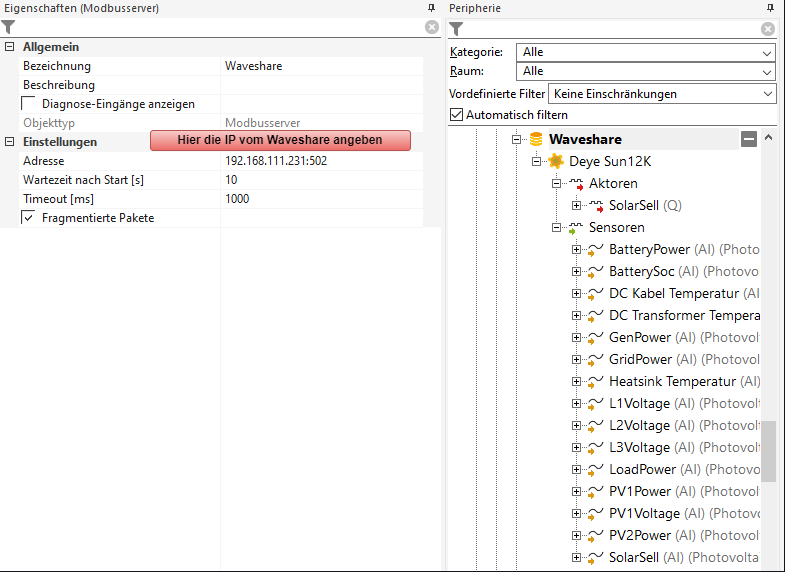Click the Adresse IP value field

pos(320,161)
